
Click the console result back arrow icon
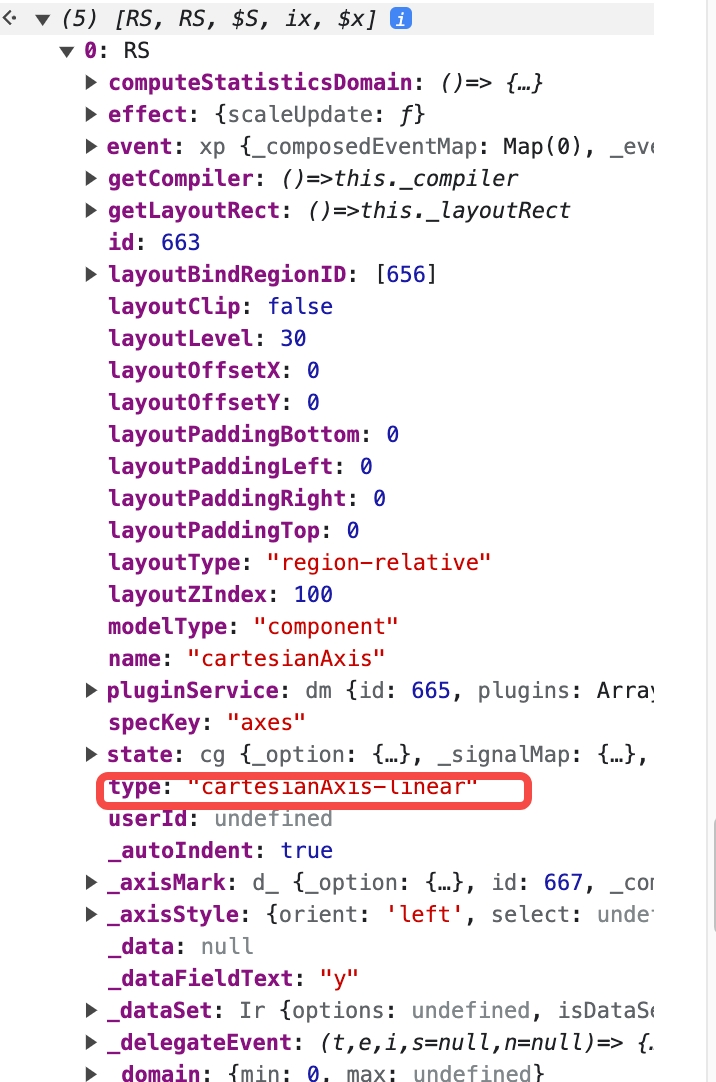(x=10, y=19)
